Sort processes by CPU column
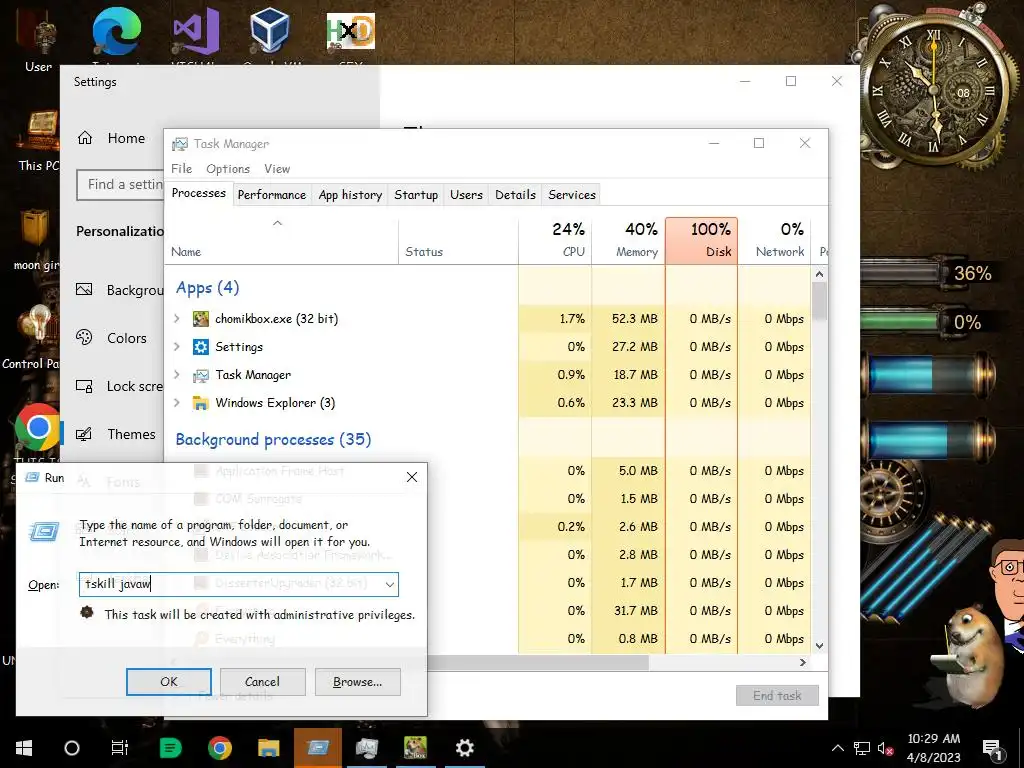The image size is (1024, 768). (x=555, y=240)
